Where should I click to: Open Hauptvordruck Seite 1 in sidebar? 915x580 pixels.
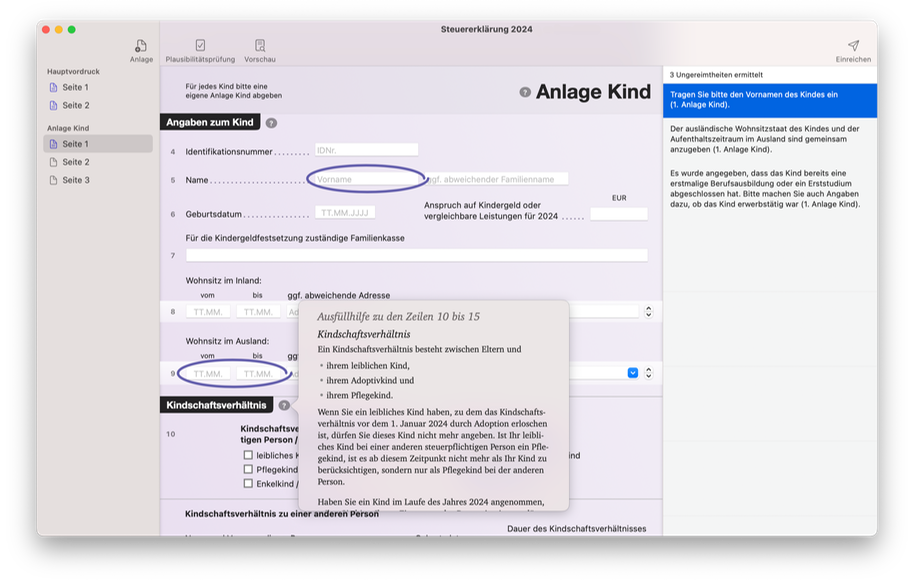75,88
